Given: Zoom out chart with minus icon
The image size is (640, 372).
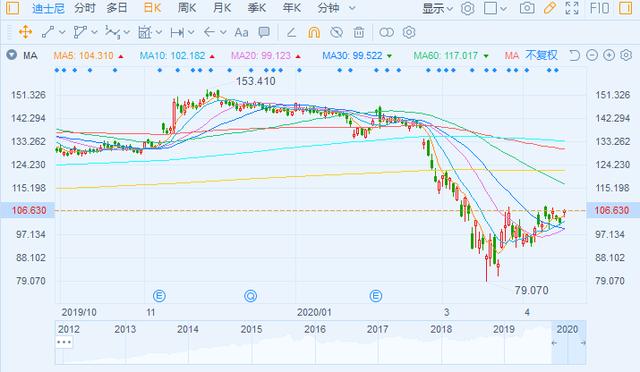Looking at the screenshot, I should pyautogui.click(x=592, y=55).
